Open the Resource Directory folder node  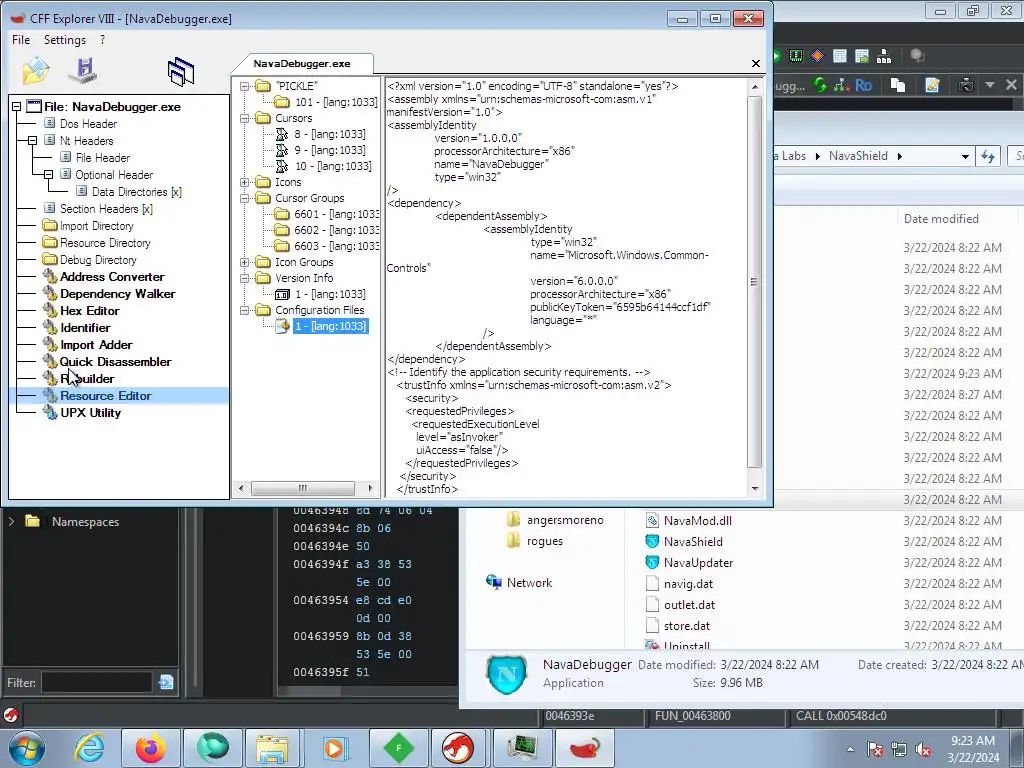pos(104,243)
